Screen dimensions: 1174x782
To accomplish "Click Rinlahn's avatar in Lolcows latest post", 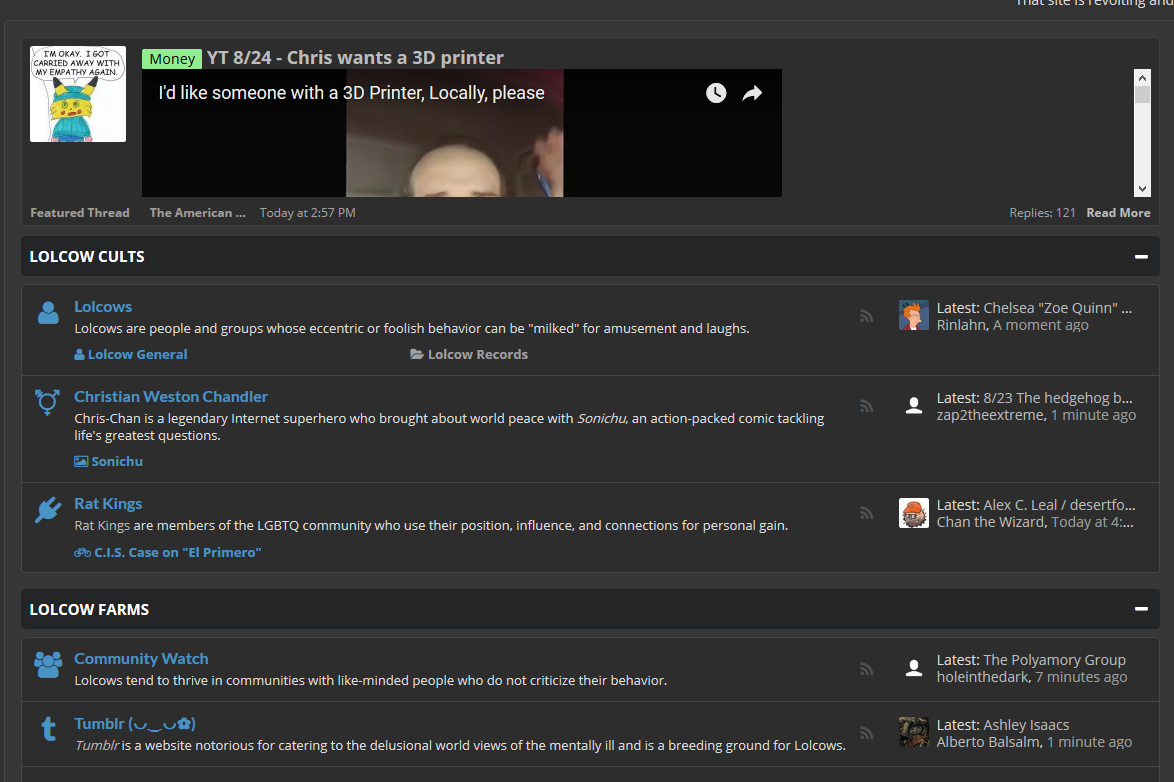I will pyautogui.click(x=913, y=315).
